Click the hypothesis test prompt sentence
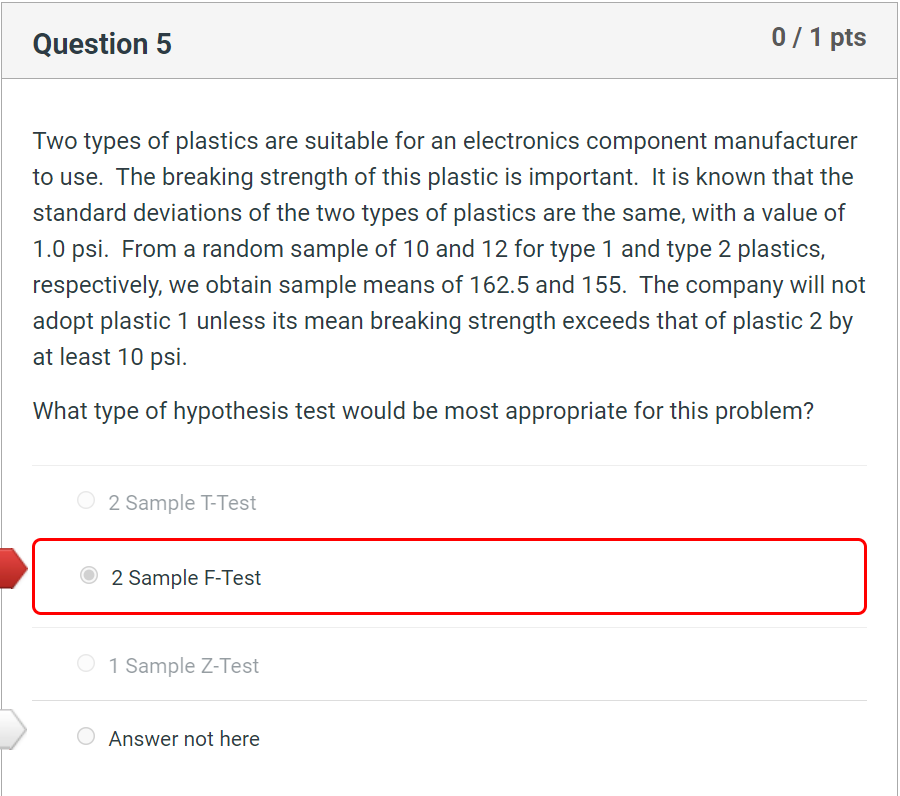 point(423,411)
